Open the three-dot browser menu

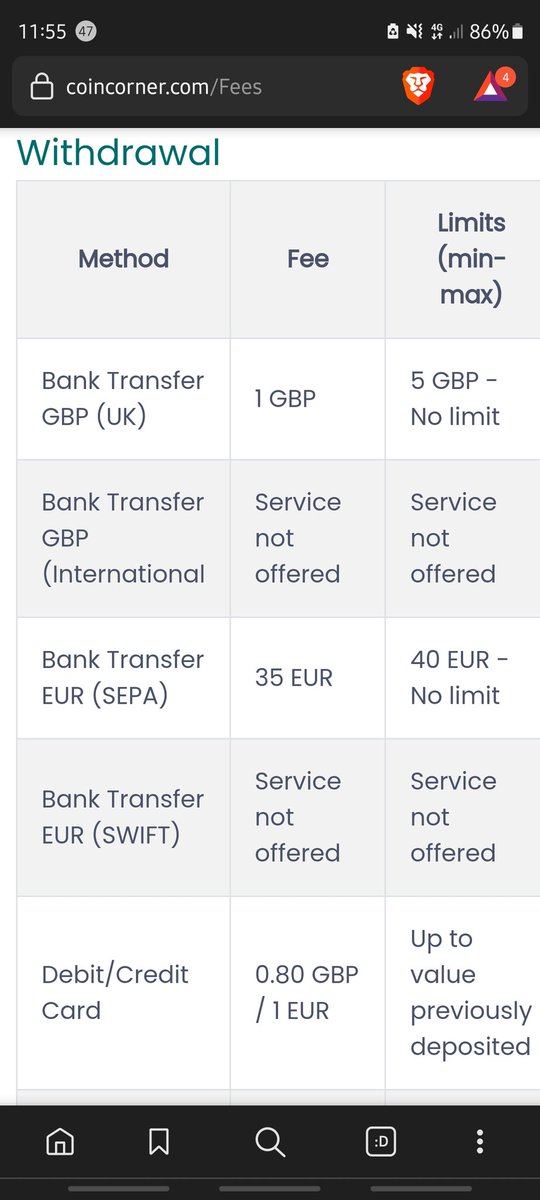click(x=480, y=1141)
